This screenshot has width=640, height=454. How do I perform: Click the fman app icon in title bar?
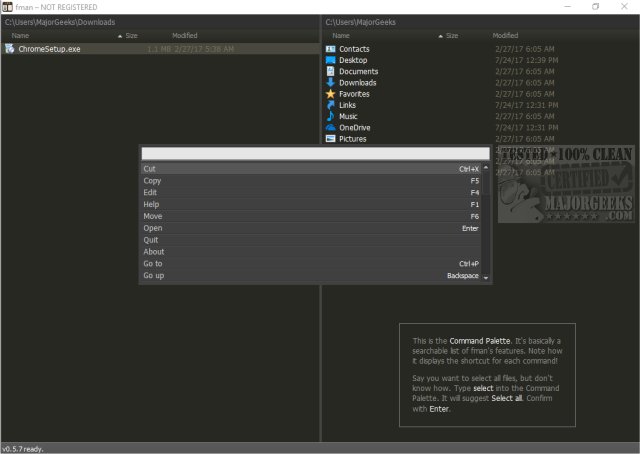(7, 7)
